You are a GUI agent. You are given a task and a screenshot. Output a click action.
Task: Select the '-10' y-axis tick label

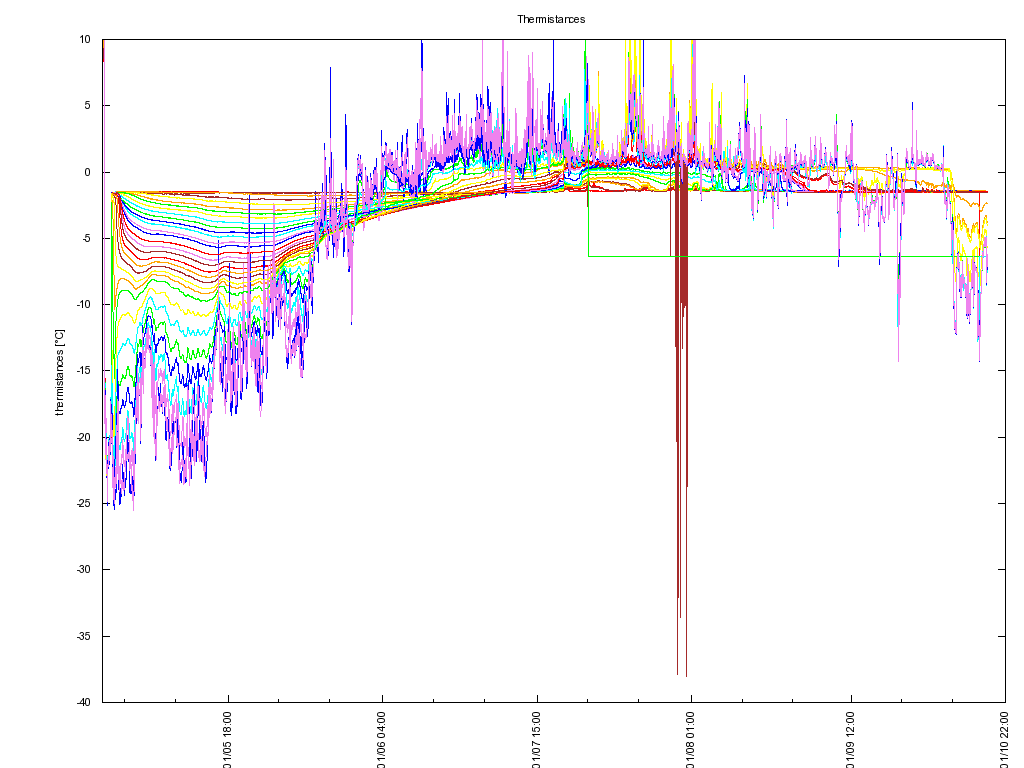click(84, 305)
